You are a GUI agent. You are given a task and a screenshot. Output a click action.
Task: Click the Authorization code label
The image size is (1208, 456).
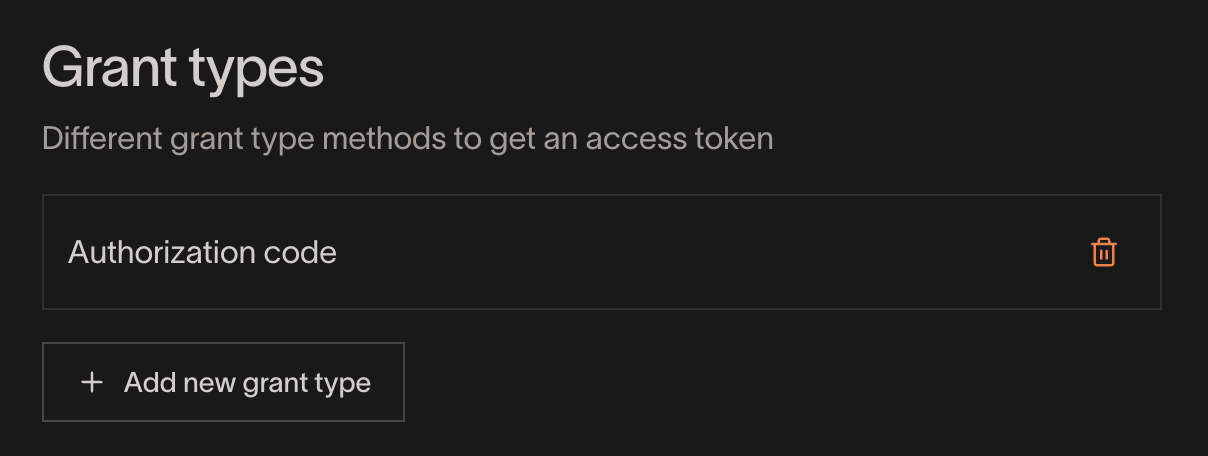tap(202, 252)
